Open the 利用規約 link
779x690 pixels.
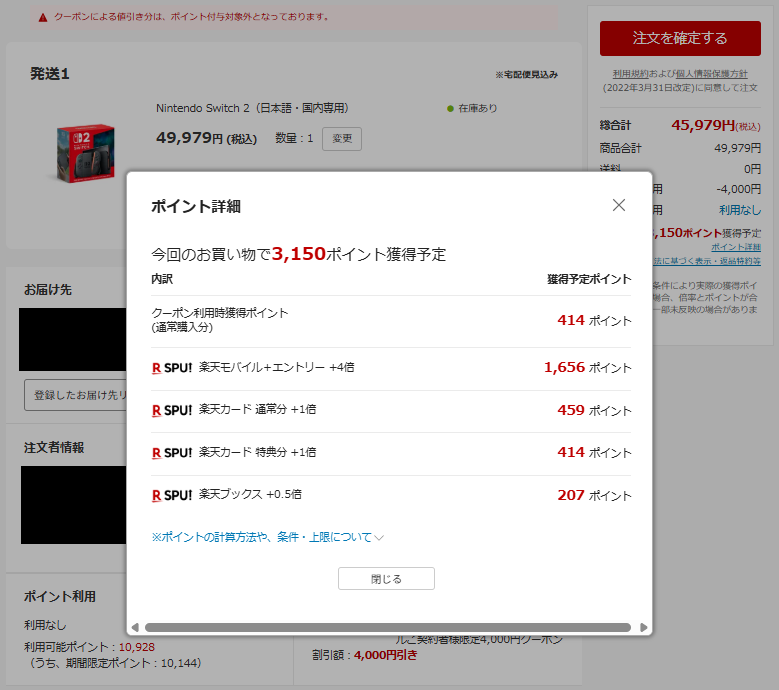click(630, 74)
